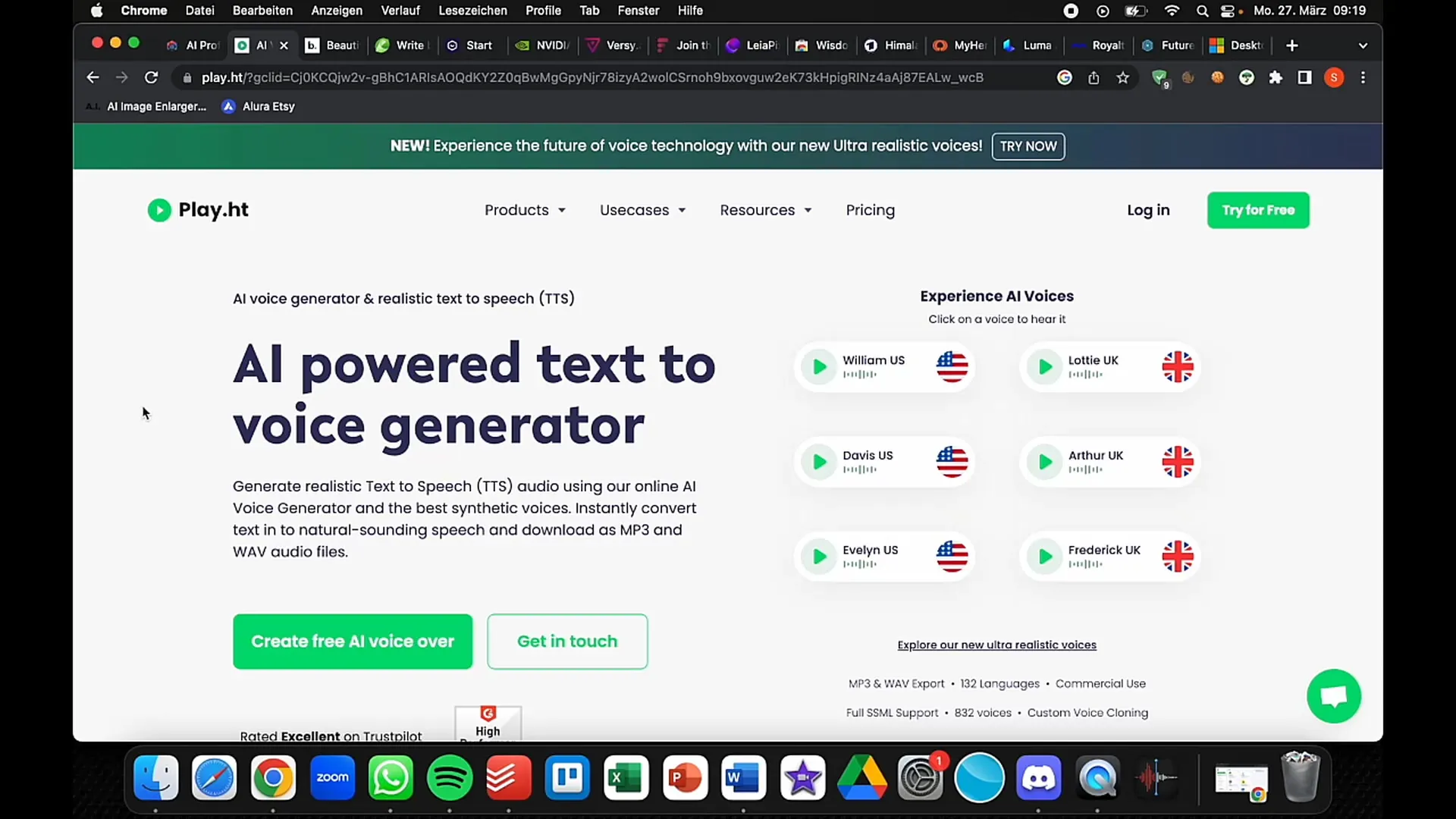Viewport: 1456px width, 819px height.
Task: Expand the Resources dropdown menu
Action: pos(765,210)
